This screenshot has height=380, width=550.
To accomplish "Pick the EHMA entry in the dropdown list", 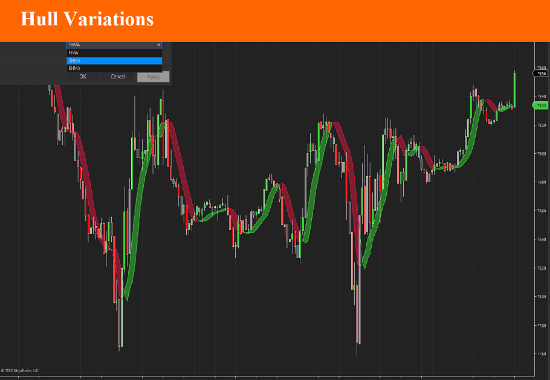I will 114,68.
